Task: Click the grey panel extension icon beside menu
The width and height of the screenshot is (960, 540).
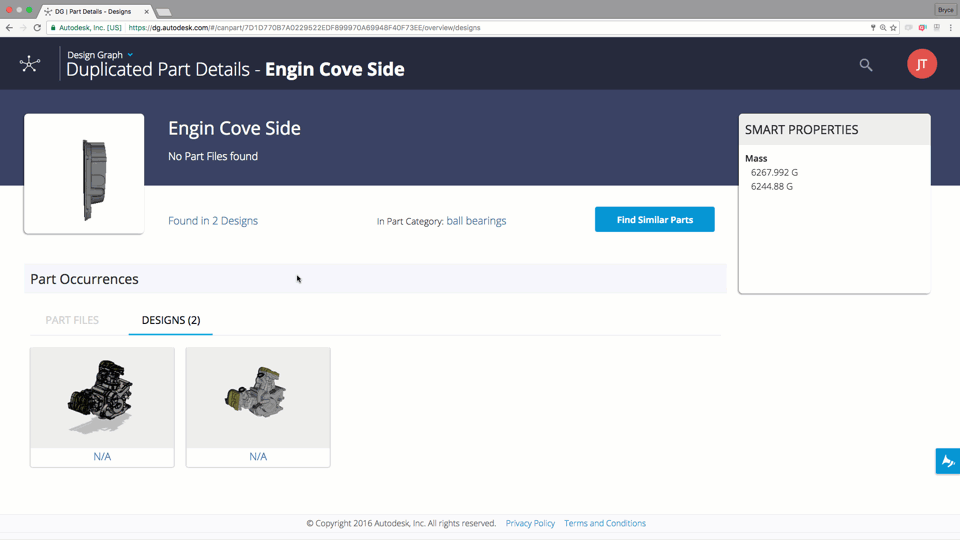Action: [937, 28]
